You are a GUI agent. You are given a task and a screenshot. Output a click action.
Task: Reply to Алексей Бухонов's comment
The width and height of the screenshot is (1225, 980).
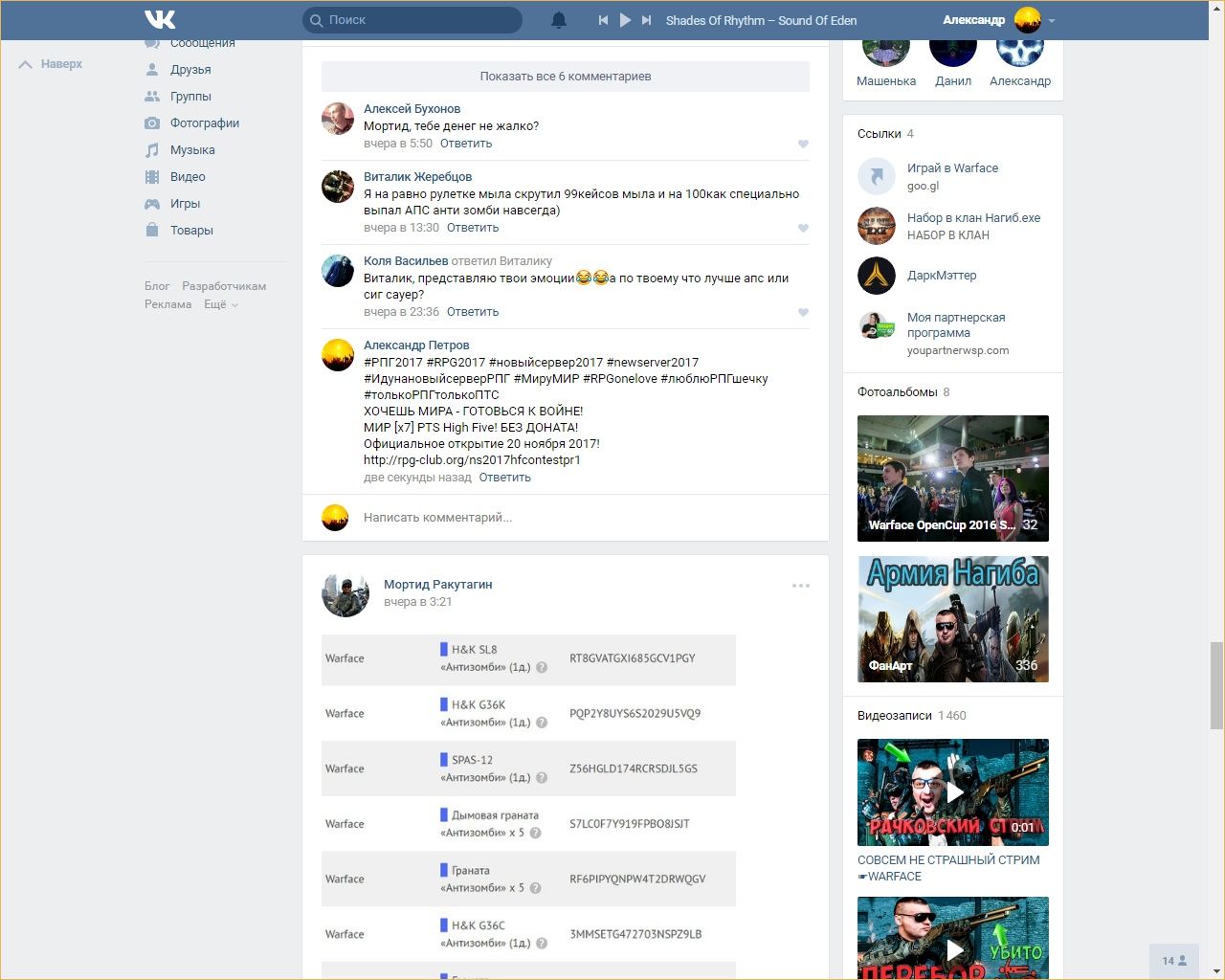(466, 144)
